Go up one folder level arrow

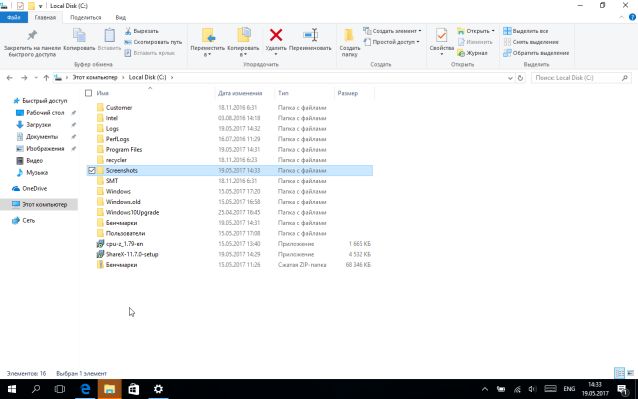(x=46, y=78)
